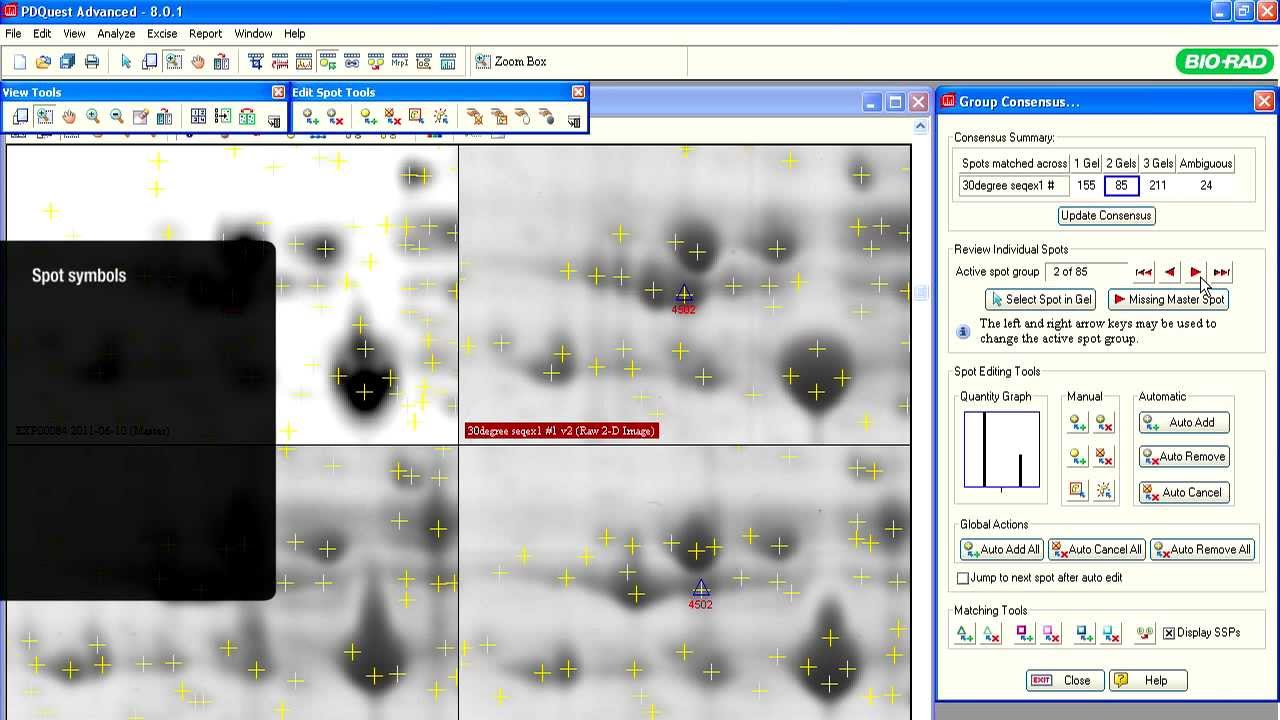
Task: Click the Zoom Box label button in toolbar
Action: [x=510, y=62]
